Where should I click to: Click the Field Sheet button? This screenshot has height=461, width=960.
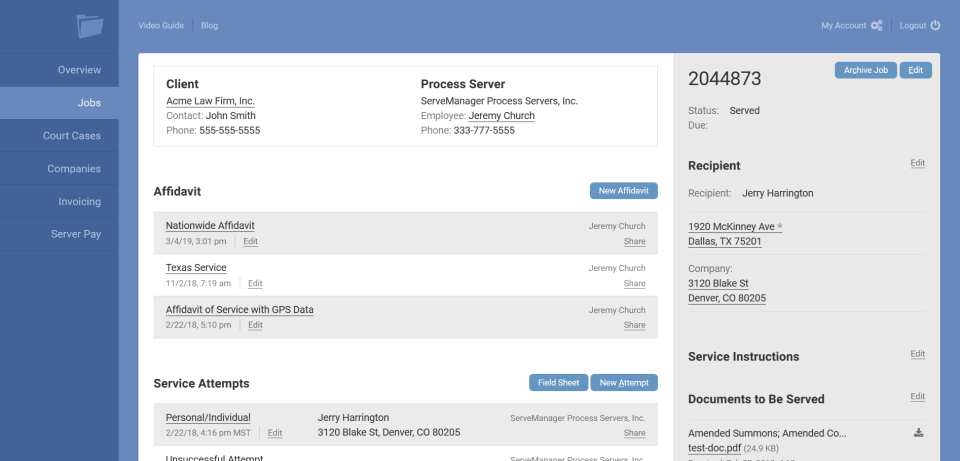pos(558,383)
